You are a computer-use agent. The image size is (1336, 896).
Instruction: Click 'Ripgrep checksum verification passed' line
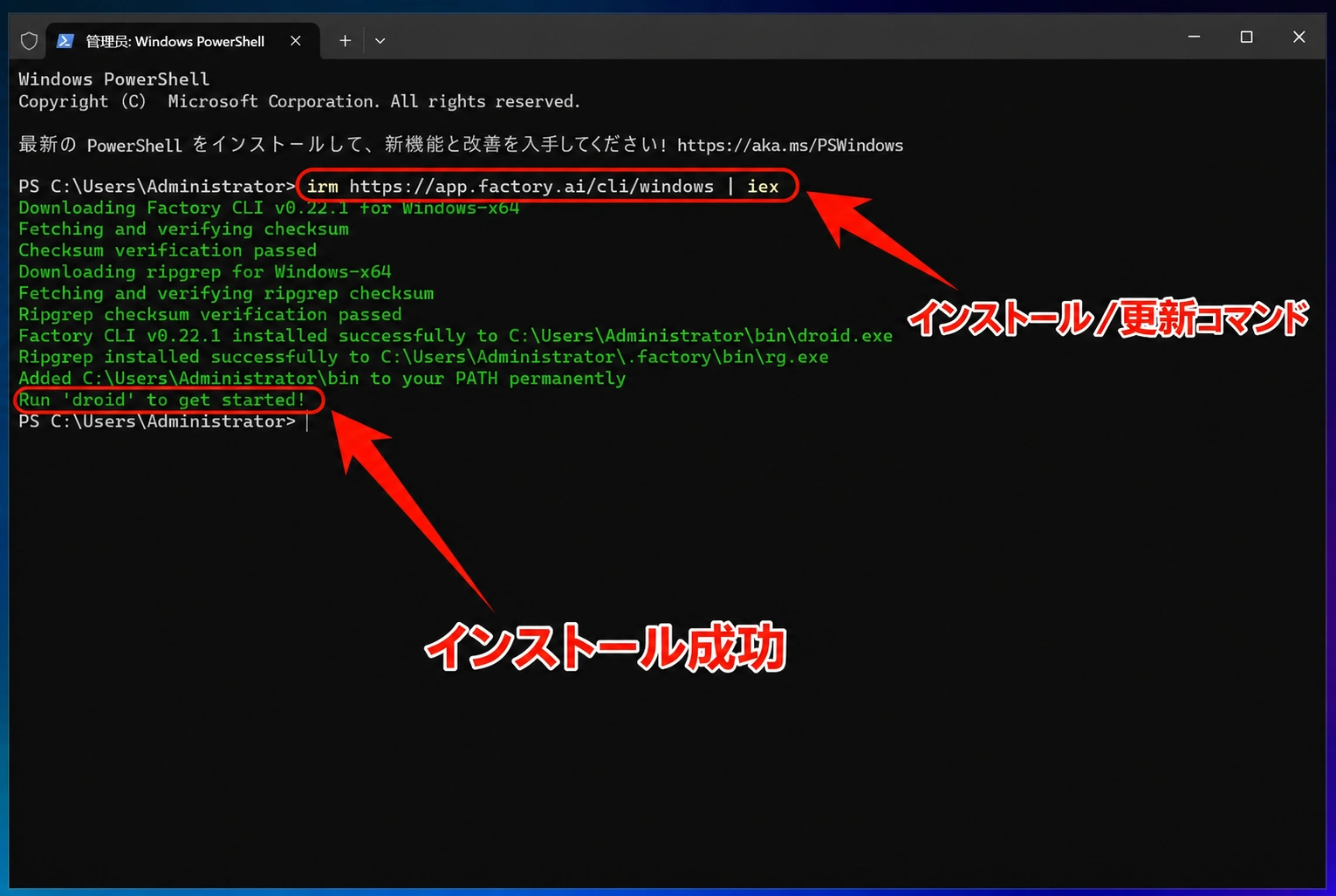(210, 314)
